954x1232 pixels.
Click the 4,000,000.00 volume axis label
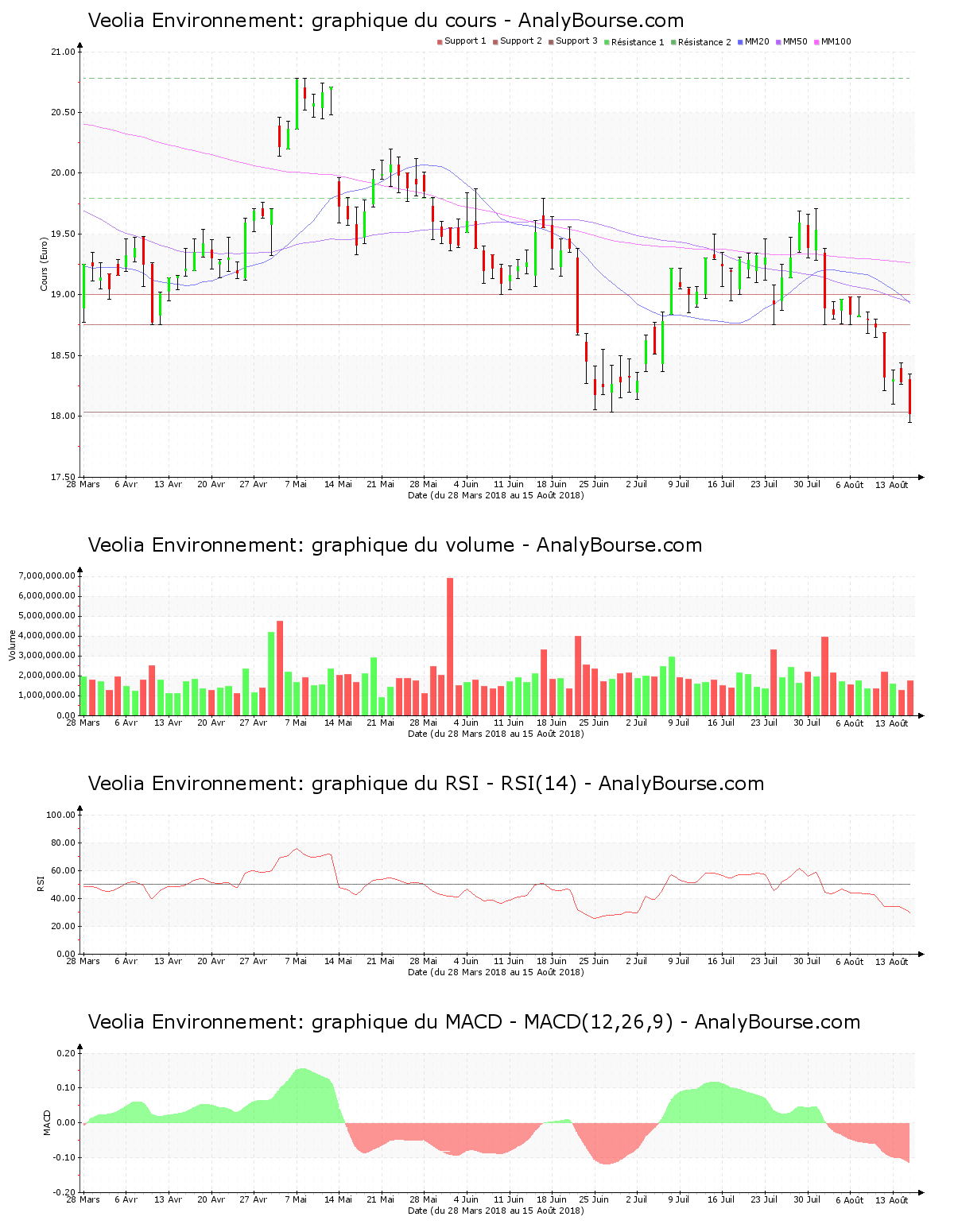tap(46, 636)
